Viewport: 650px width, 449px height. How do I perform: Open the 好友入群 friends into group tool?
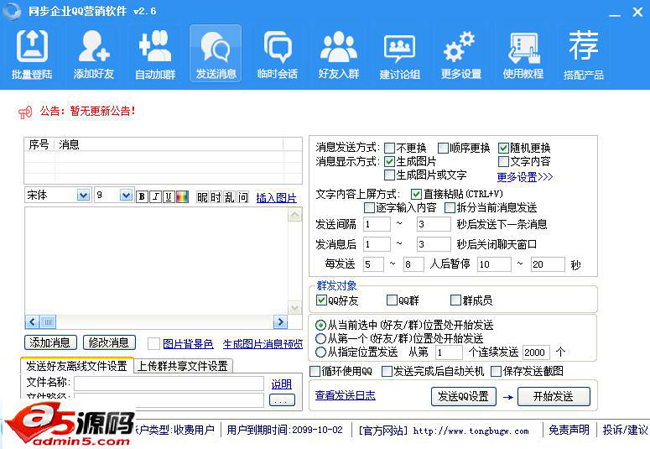tap(338, 54)
